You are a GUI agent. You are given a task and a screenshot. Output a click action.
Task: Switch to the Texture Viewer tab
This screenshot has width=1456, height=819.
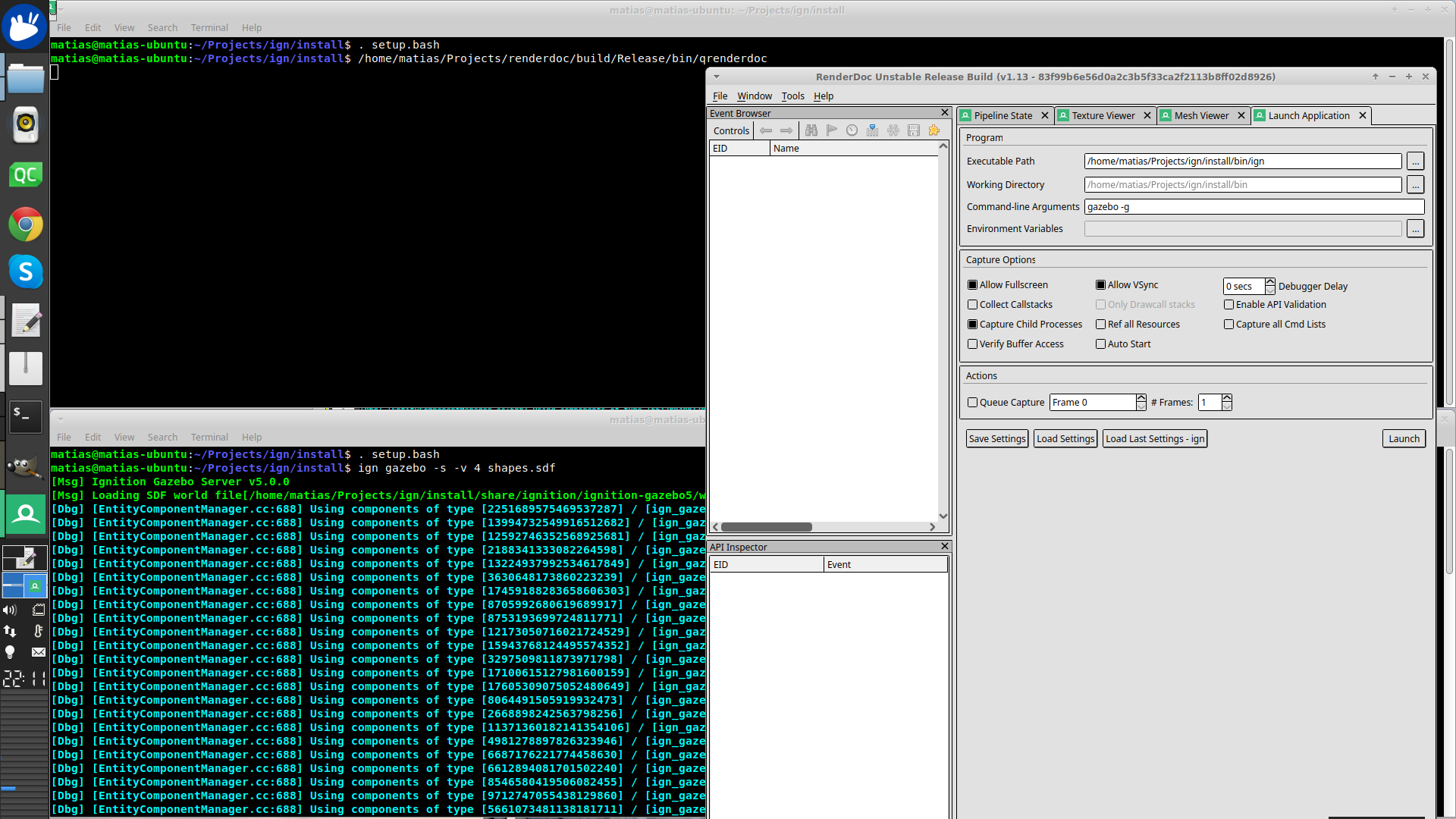point(1103,116)
